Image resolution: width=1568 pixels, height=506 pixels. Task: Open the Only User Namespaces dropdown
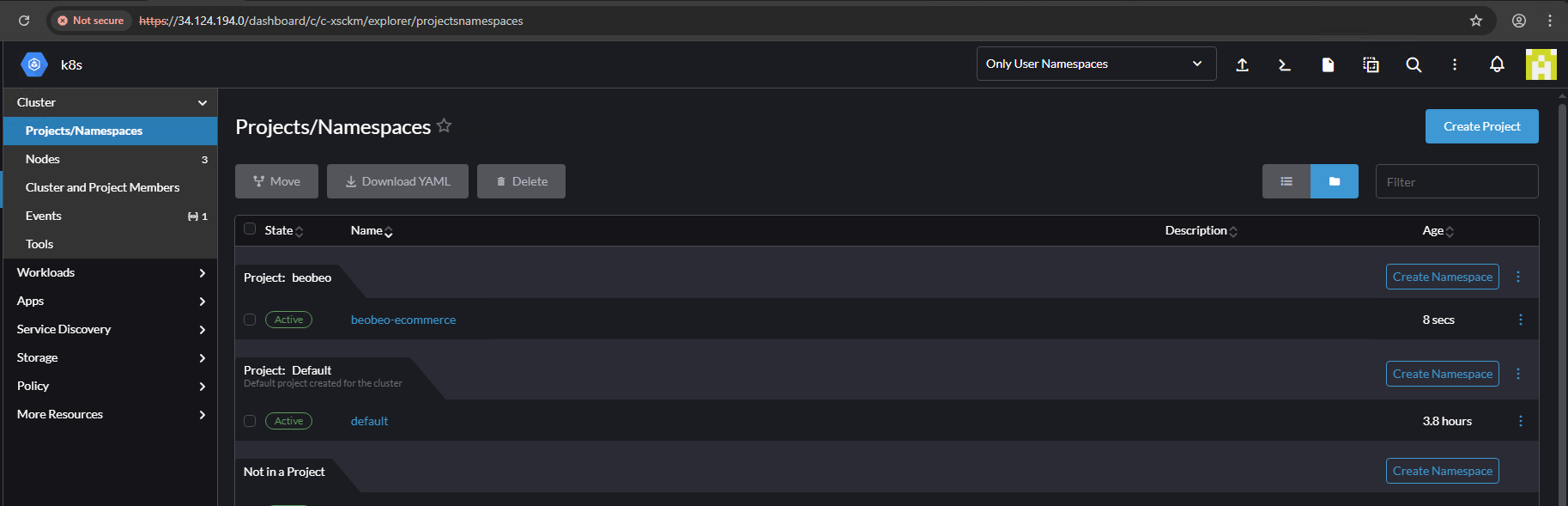click(x=1096, y=64)
